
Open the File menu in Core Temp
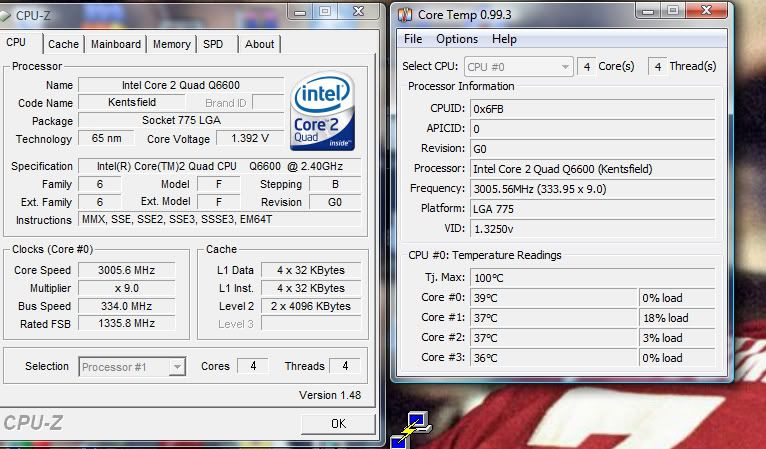[x=413, y=39]
